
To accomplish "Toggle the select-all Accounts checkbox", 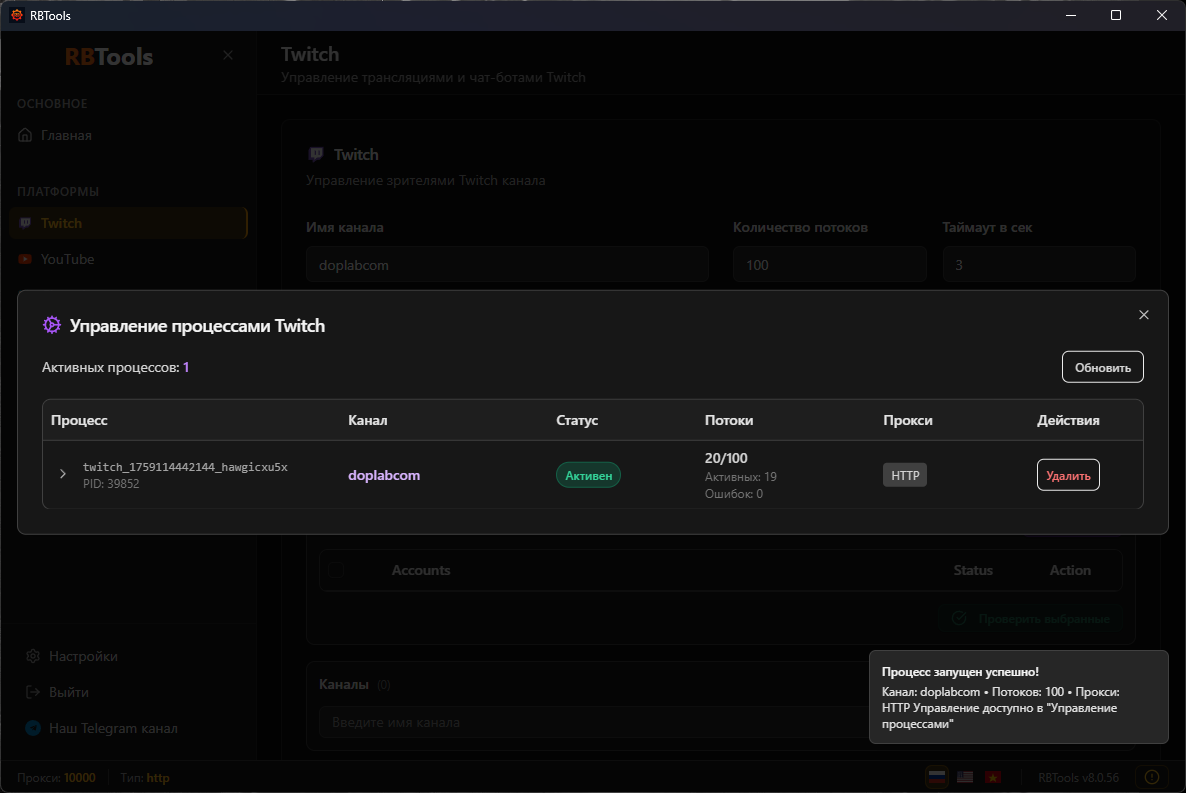I will click(337, 570).
